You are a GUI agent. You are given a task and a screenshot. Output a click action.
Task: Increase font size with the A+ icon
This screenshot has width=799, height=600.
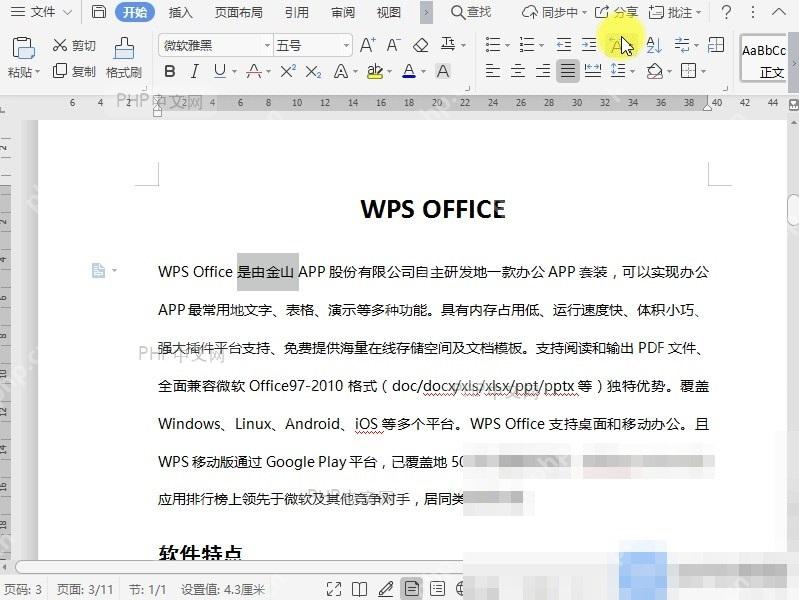point(367,45)
